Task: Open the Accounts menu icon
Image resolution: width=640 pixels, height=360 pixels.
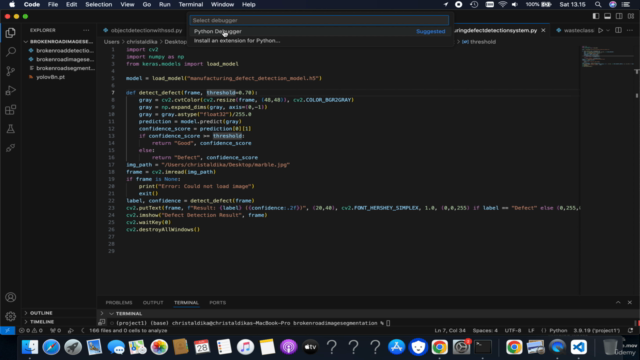Action: [x=11, y=297]
